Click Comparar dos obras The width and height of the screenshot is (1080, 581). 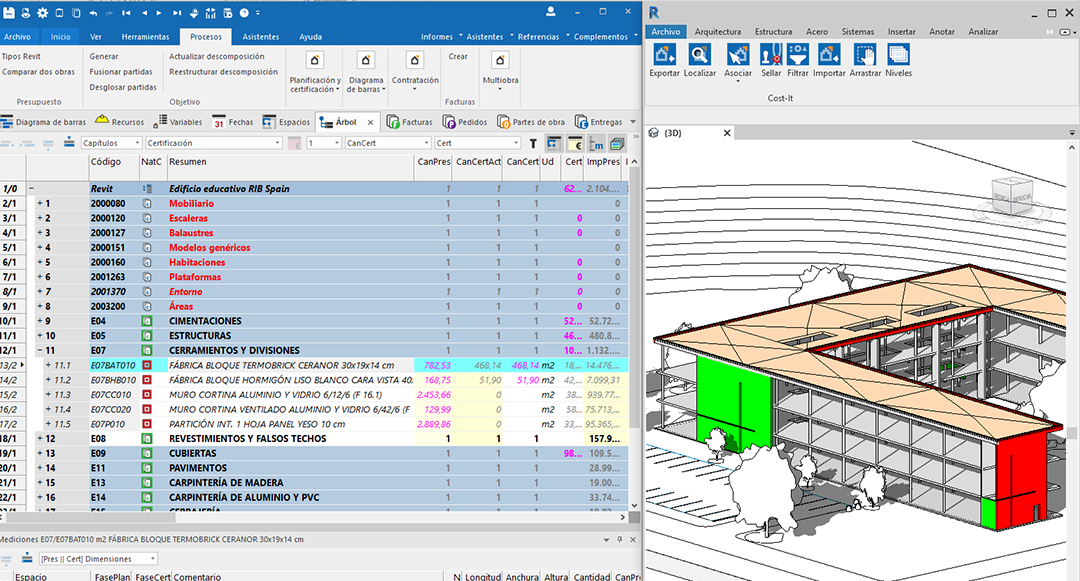point(38,71)
